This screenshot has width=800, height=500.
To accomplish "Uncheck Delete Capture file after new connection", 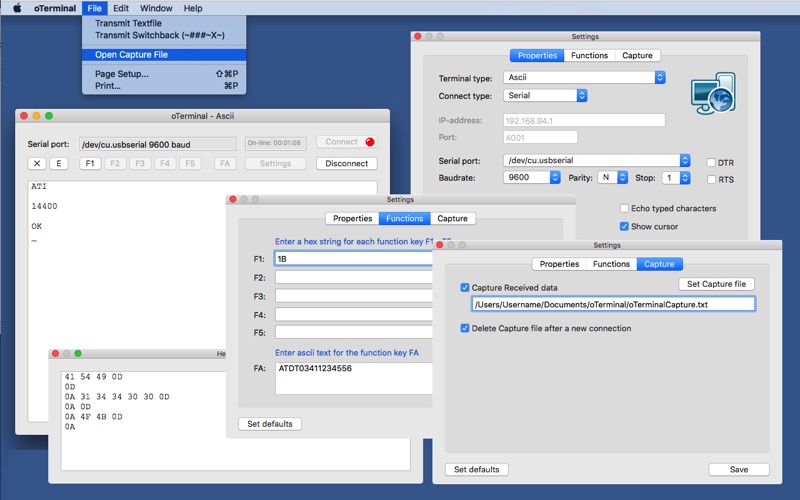I will pos(465,328).
